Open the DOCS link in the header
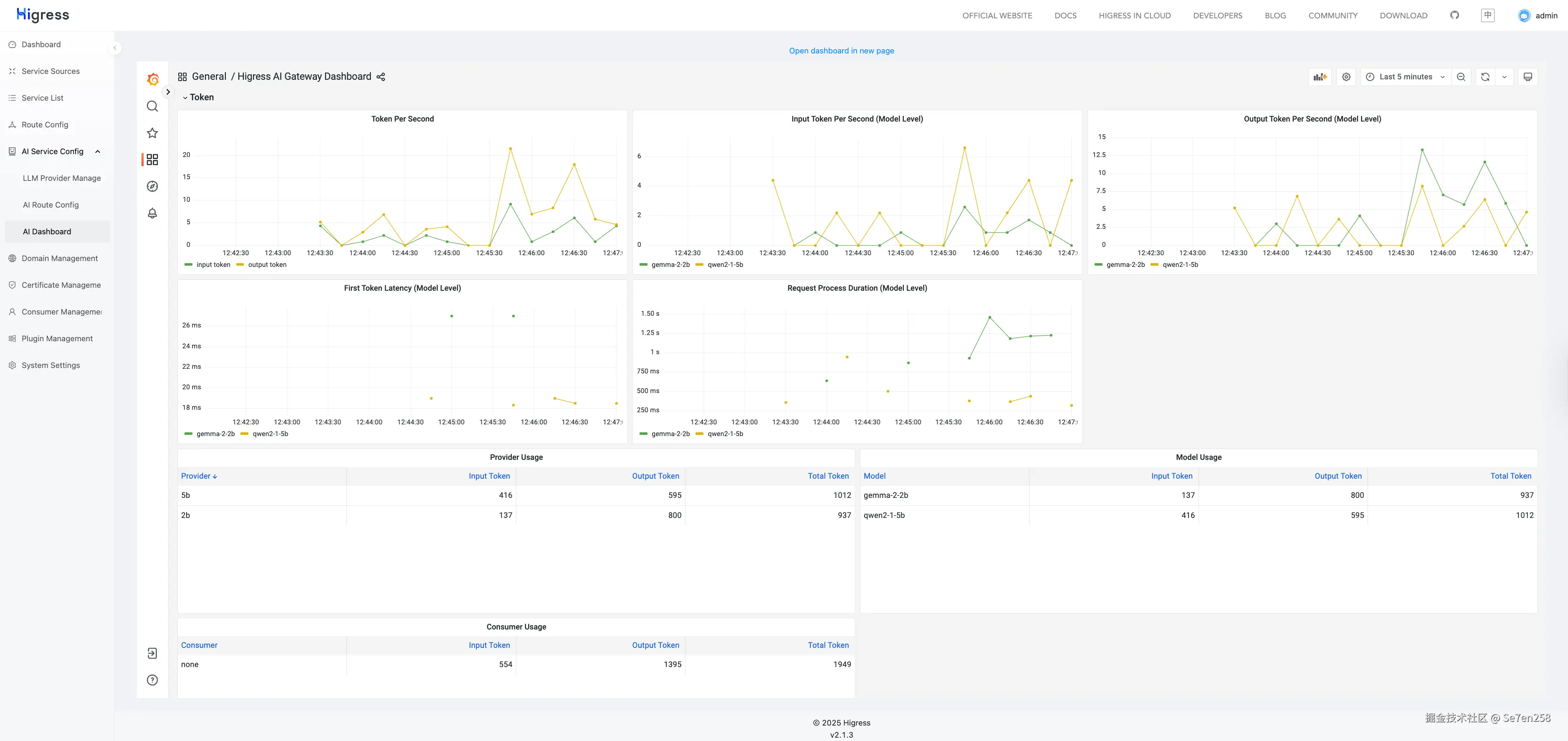1568x741 pixels. (x=1065, y=16)
